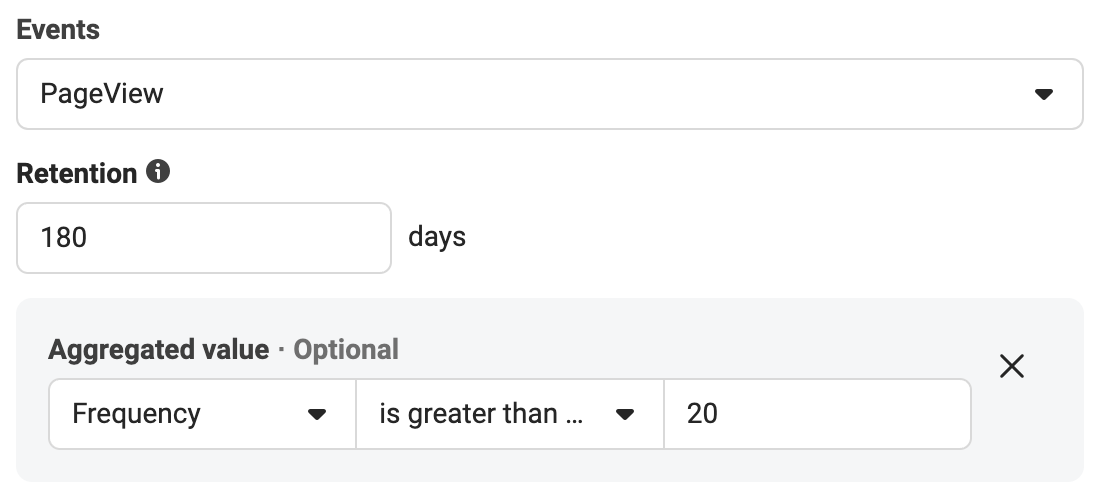Click empty space right of value 20
1100x500 pixels.
[x=842, y=414]
